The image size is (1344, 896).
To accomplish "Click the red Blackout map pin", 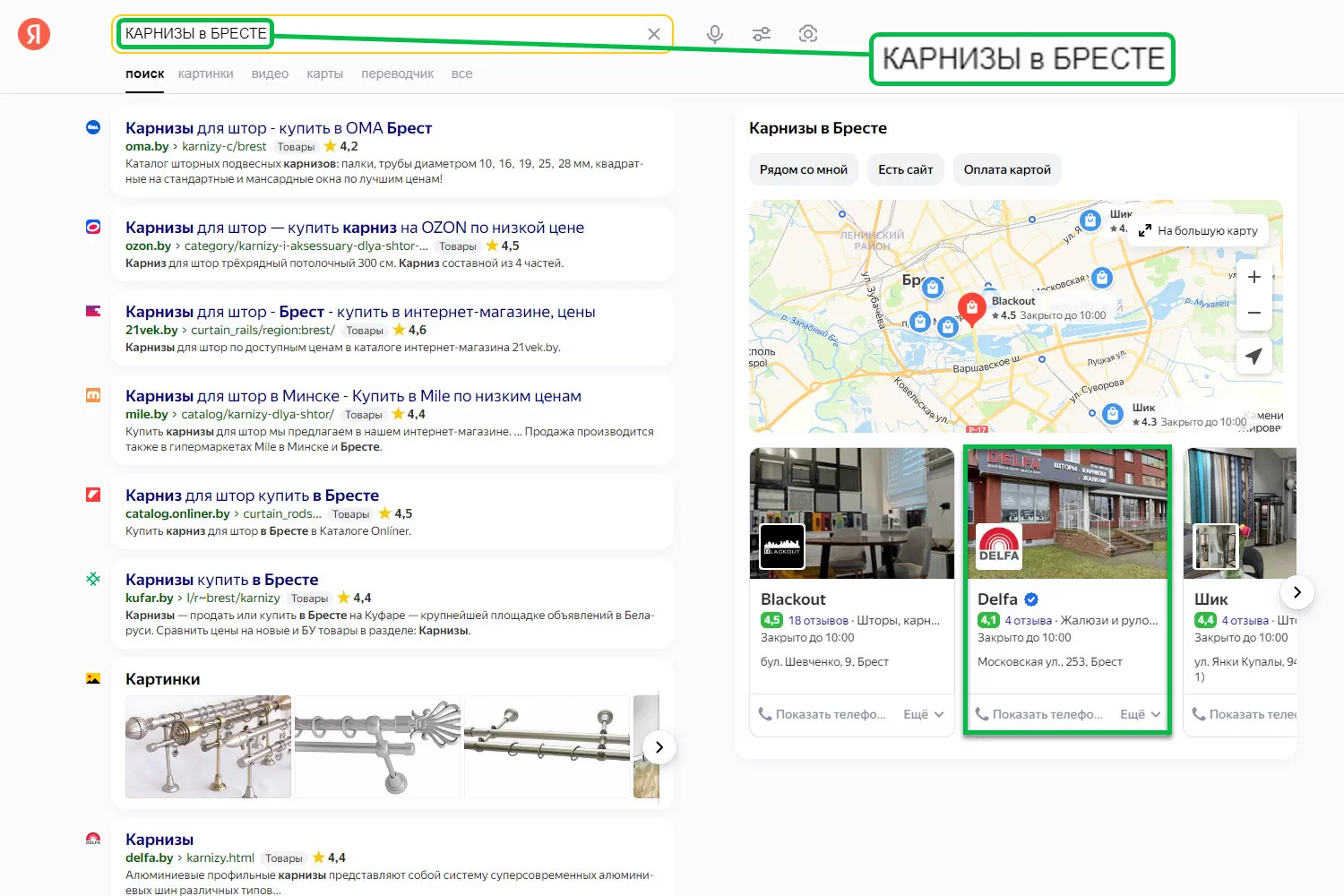I will pyautogui.click(x=971, y=308).
